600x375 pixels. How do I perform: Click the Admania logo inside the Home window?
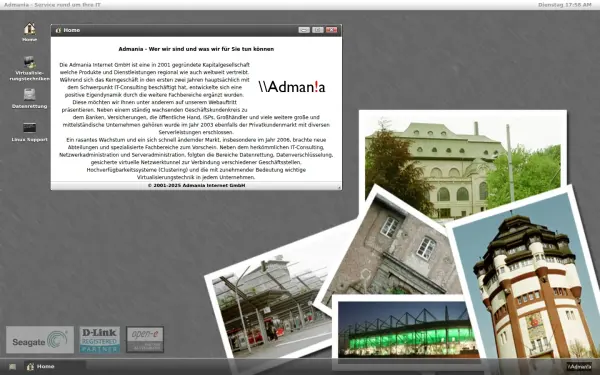(292, 87)
